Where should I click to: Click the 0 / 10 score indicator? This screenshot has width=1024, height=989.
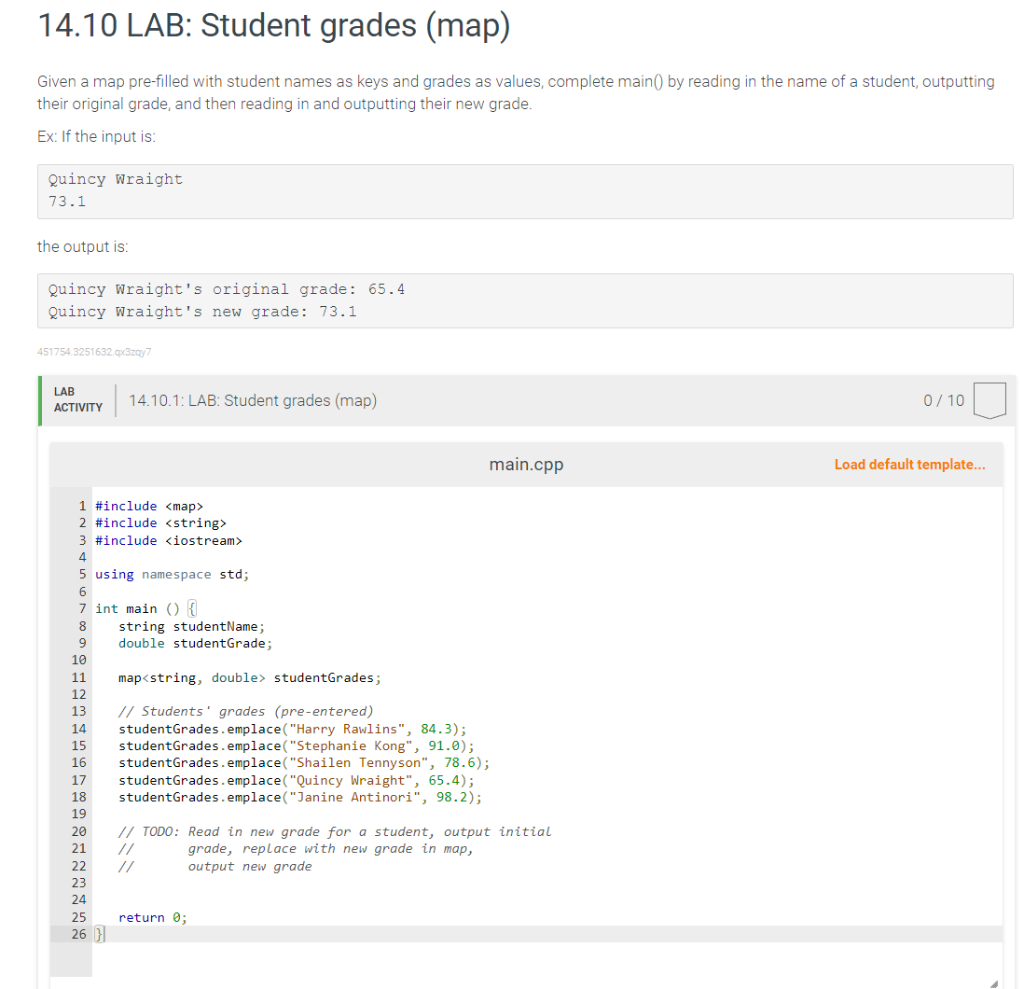[946, 399]
